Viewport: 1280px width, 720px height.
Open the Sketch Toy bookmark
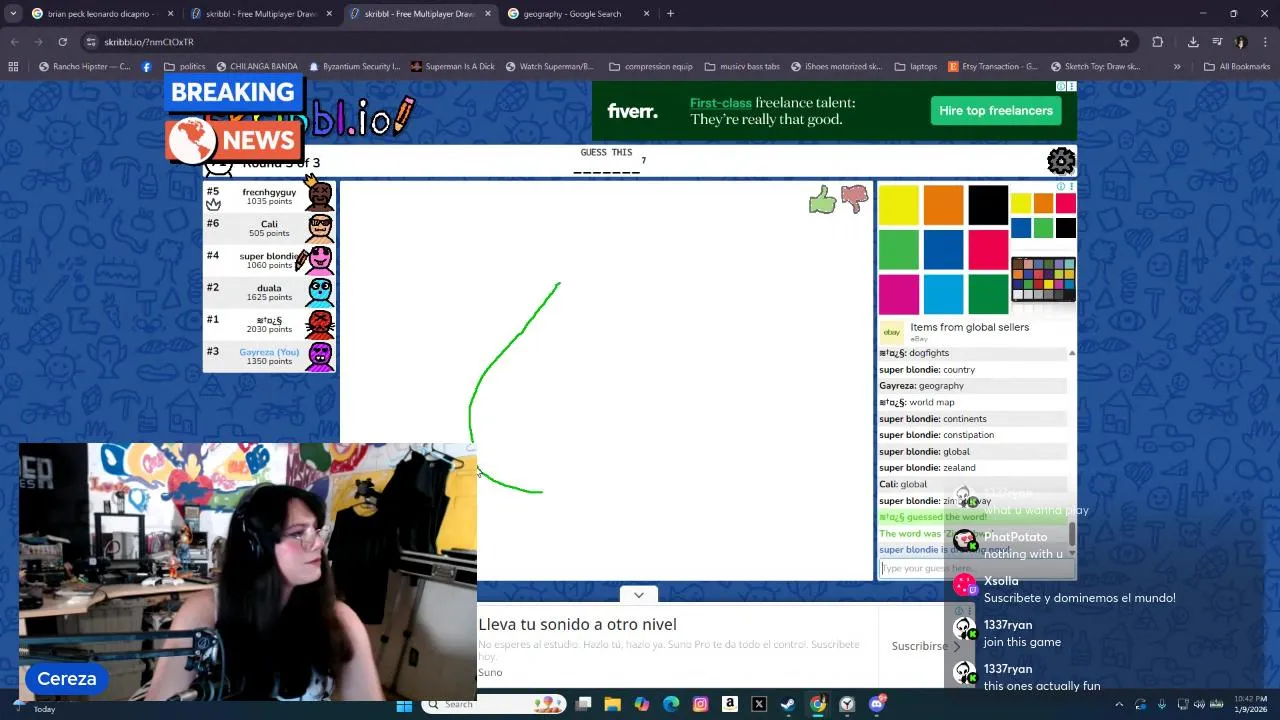pyautogui.click(x=1094, y=67)
